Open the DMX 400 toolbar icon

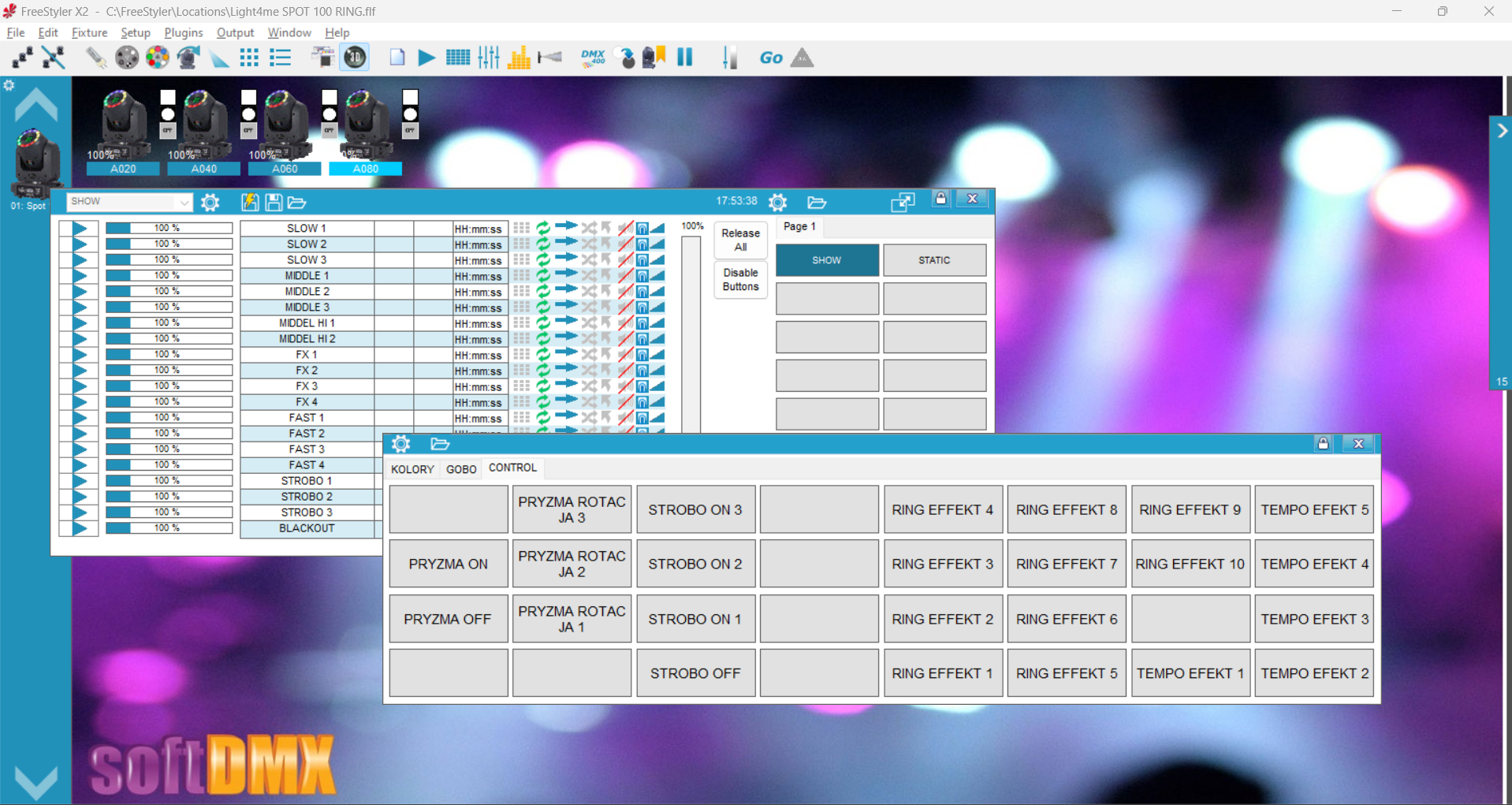pos(592,58)
